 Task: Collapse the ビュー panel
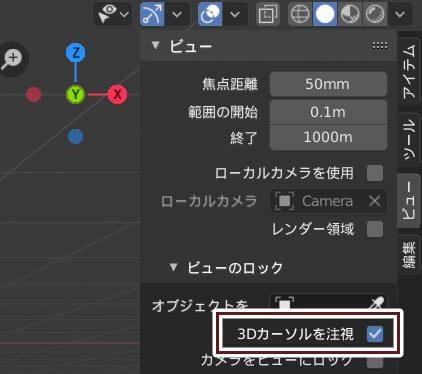click(155, 45)
